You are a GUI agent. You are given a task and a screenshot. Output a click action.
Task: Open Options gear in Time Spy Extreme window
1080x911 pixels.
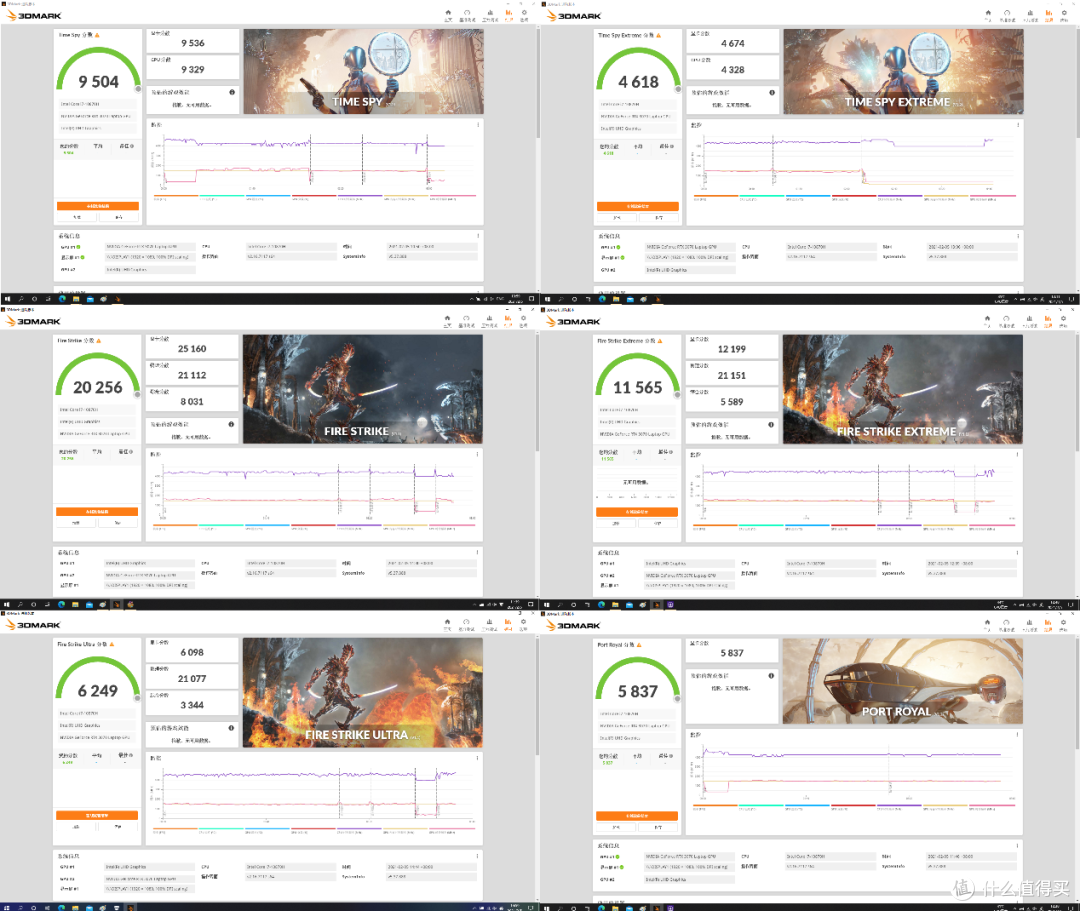click(1064, 14)
